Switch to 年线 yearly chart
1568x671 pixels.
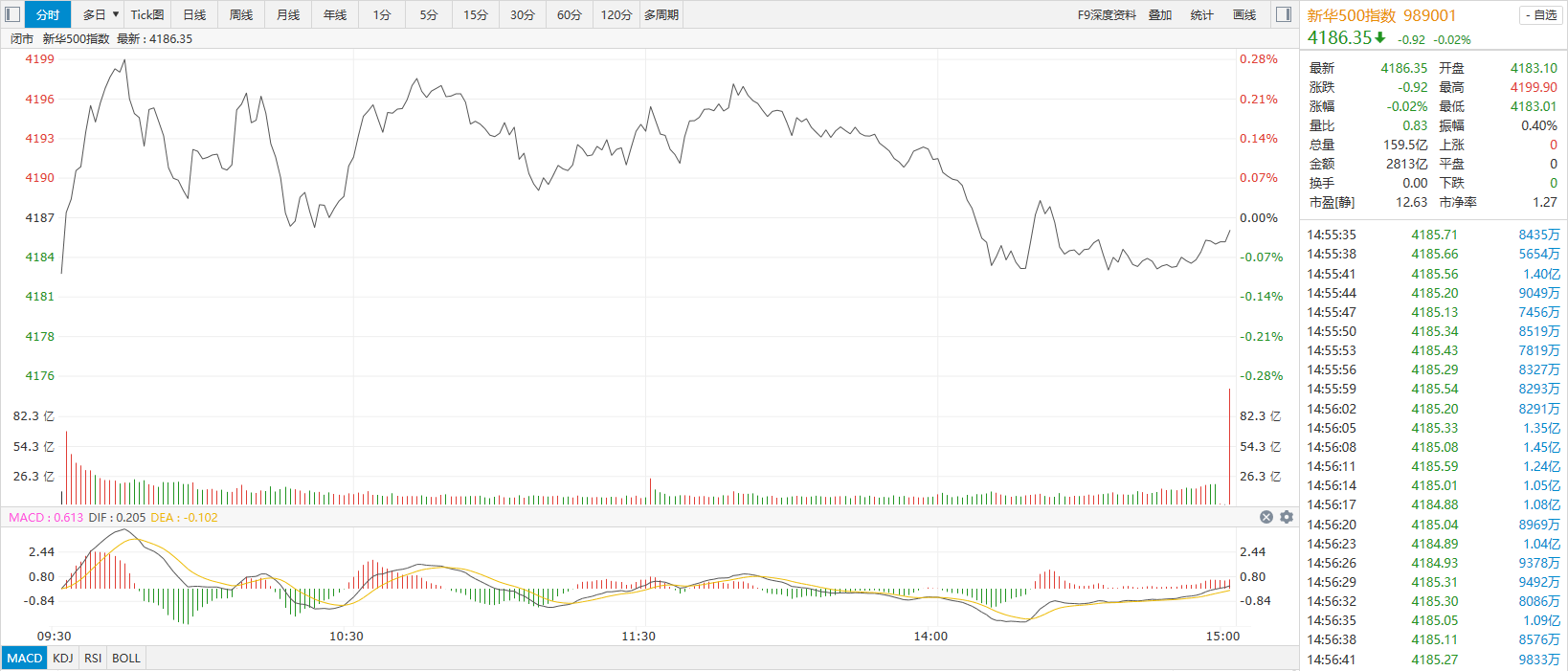(335, 14)
